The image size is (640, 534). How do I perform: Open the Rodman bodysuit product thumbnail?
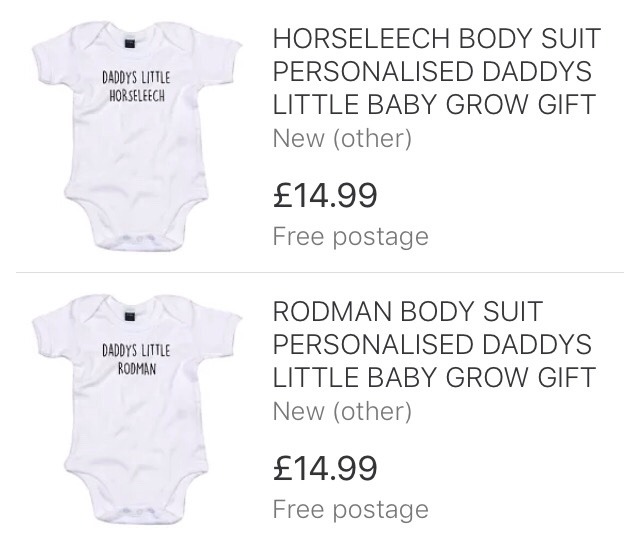pyautogui.click(x=136, y=405)
